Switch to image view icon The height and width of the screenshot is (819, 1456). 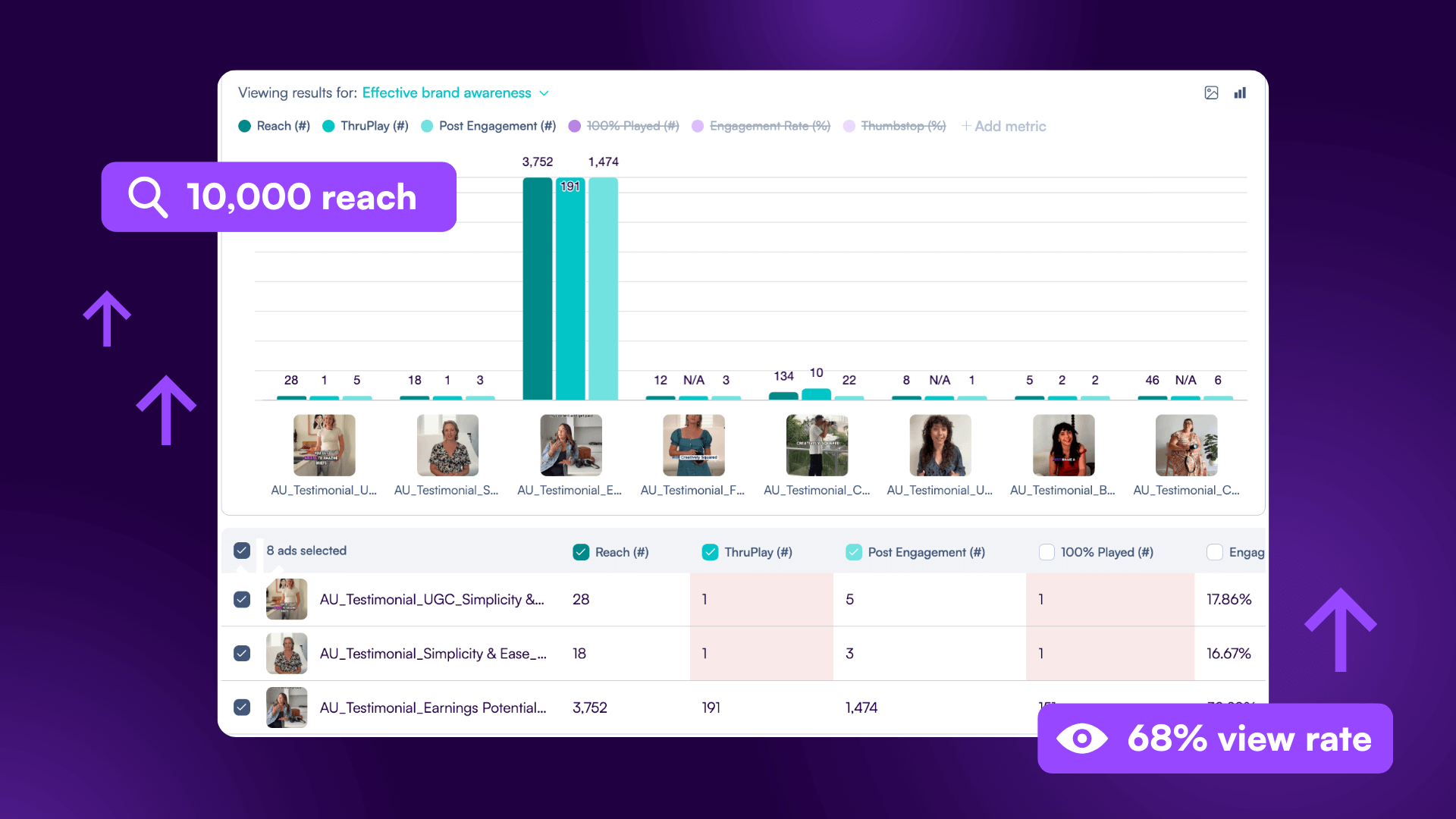pos(1211,93)
